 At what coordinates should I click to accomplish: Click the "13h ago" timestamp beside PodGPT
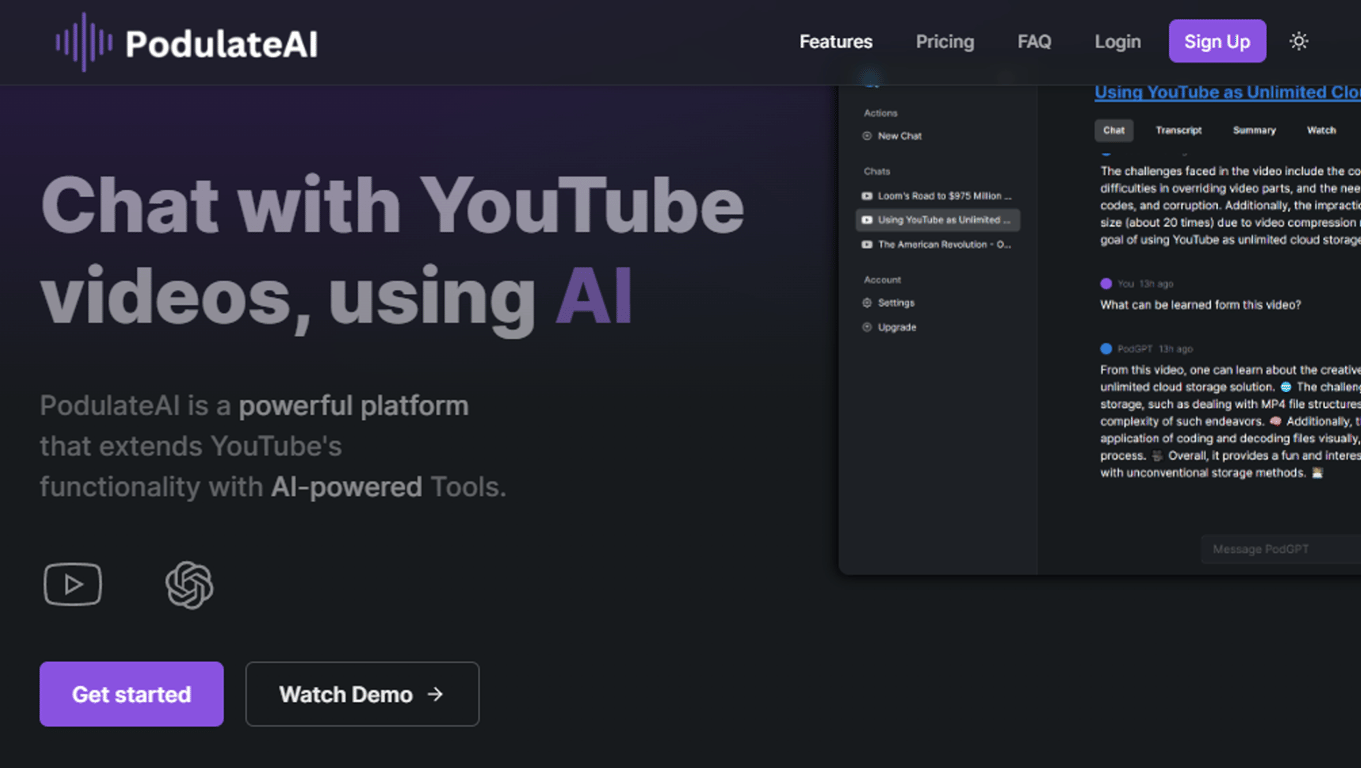1176,349
